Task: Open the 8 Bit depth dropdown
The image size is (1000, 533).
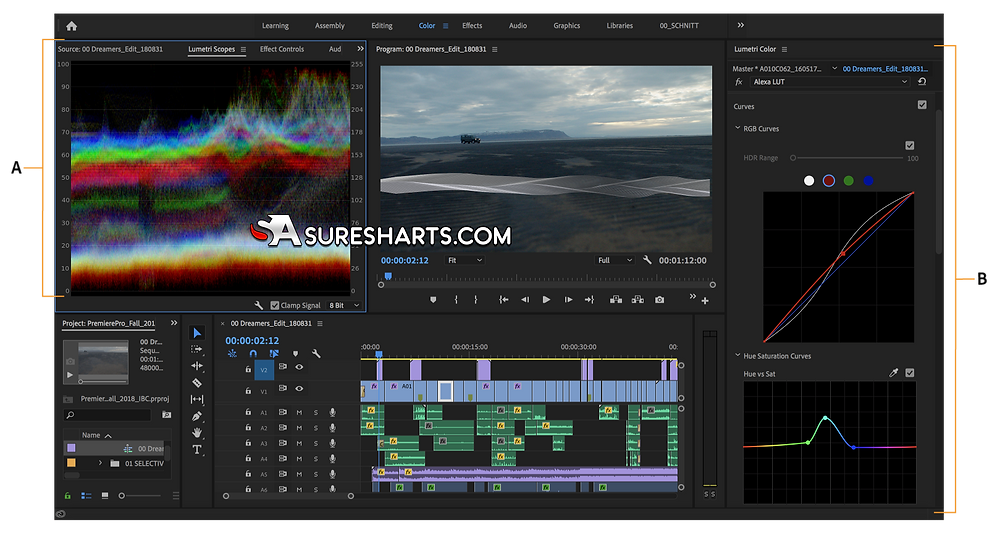Action: click(344, 305)
